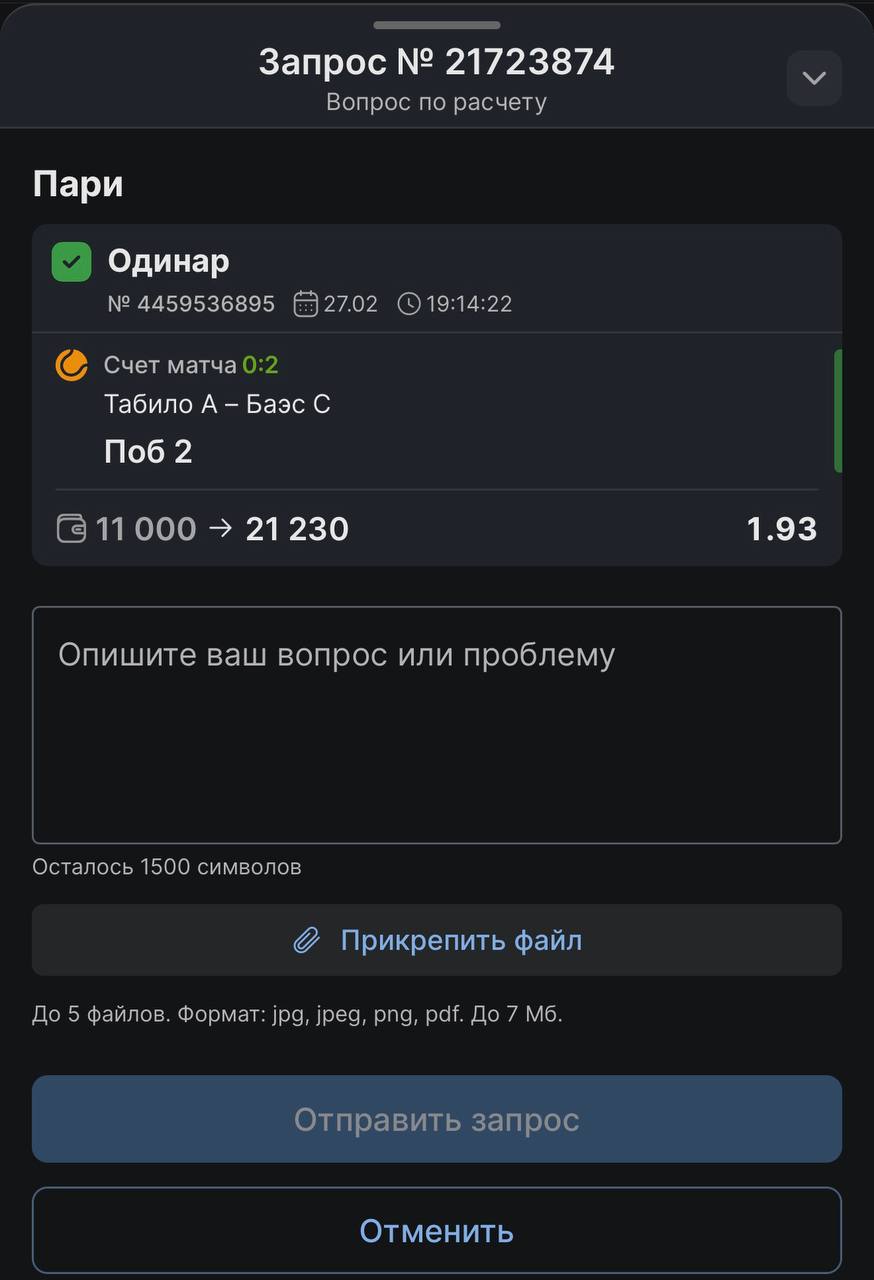874x1280 pixels.
Task: Click the payout amount 21 230
Action: 297,529
